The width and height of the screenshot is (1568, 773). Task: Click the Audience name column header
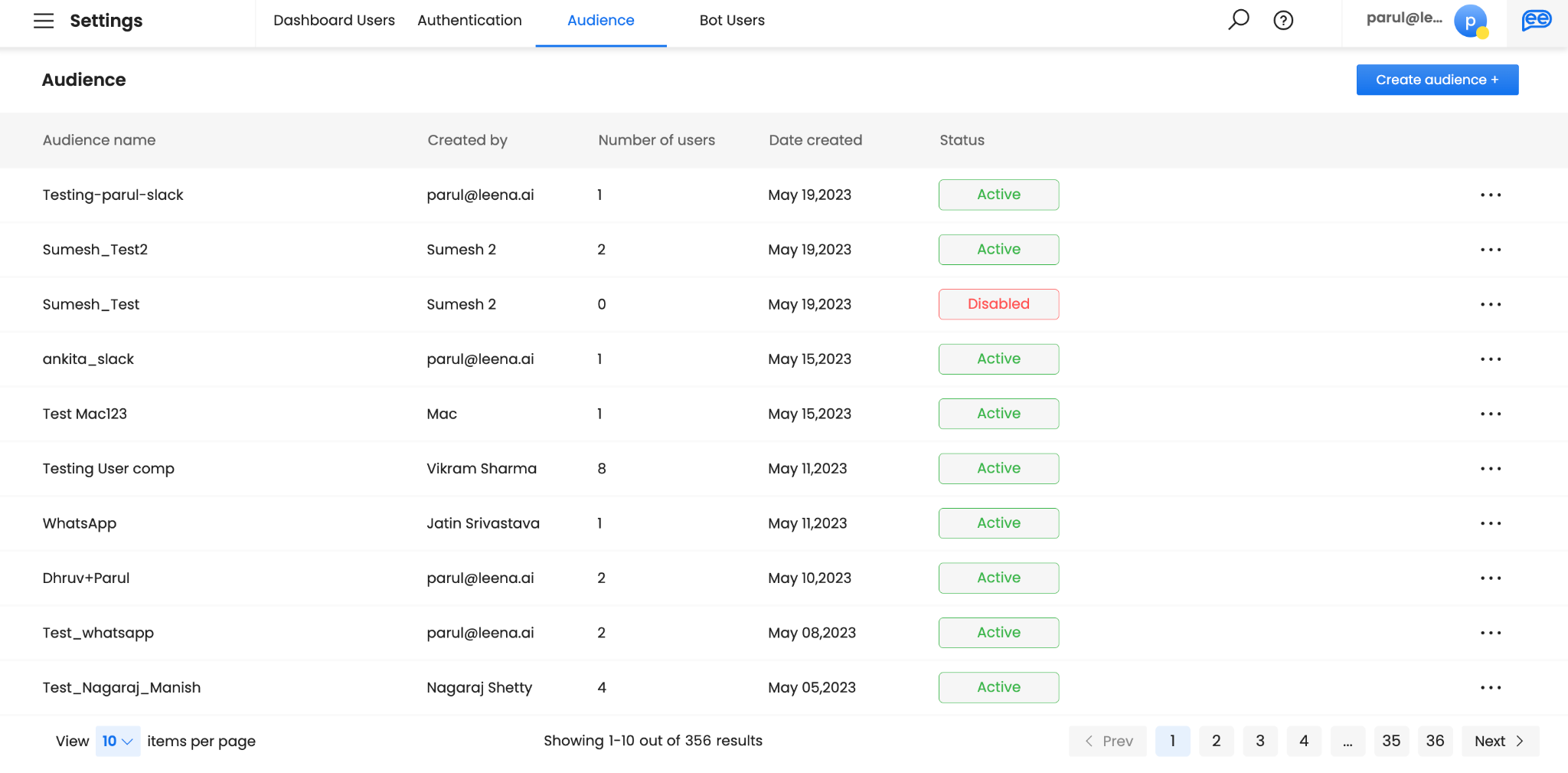tap(99, 140)
